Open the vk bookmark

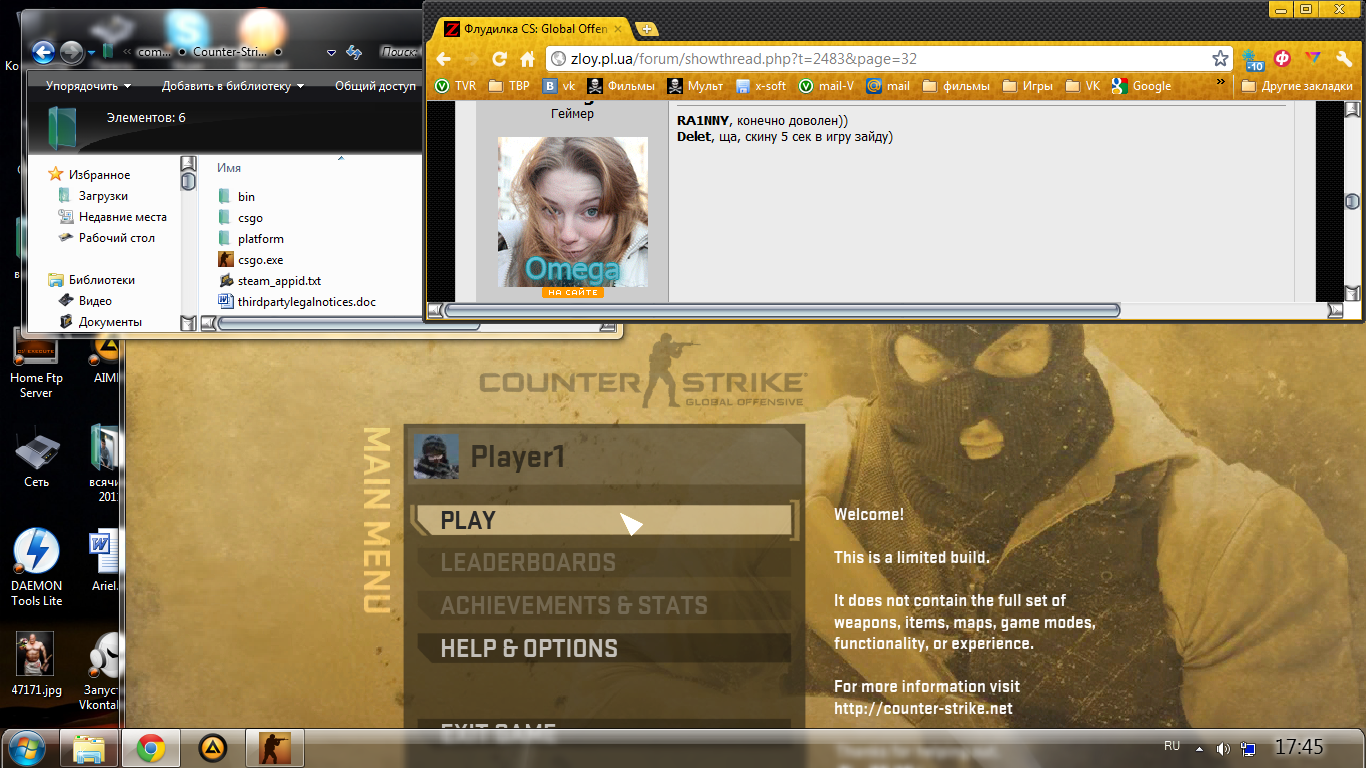tap(559, 86)
